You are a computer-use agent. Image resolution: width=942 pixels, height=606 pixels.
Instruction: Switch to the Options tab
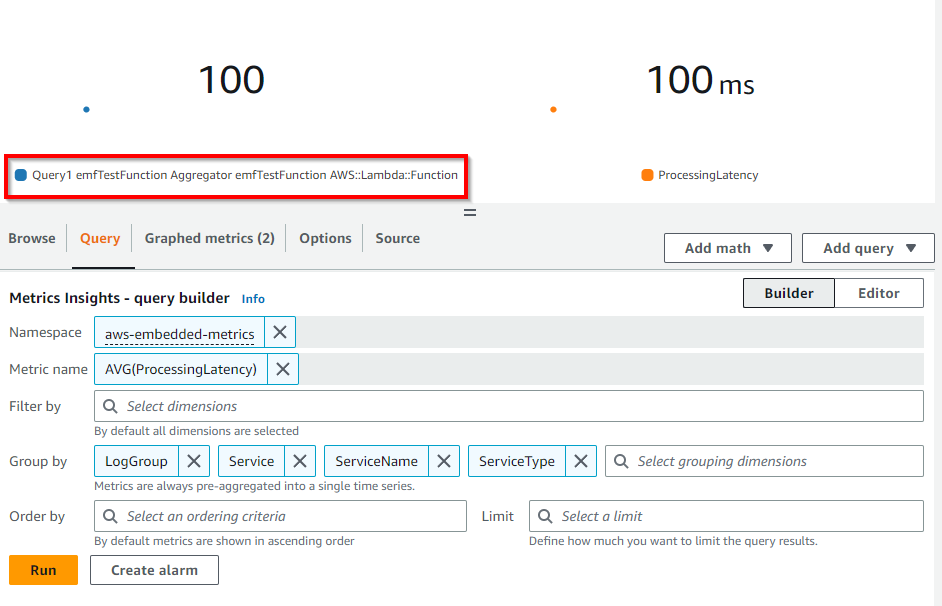tap(325, 238)
